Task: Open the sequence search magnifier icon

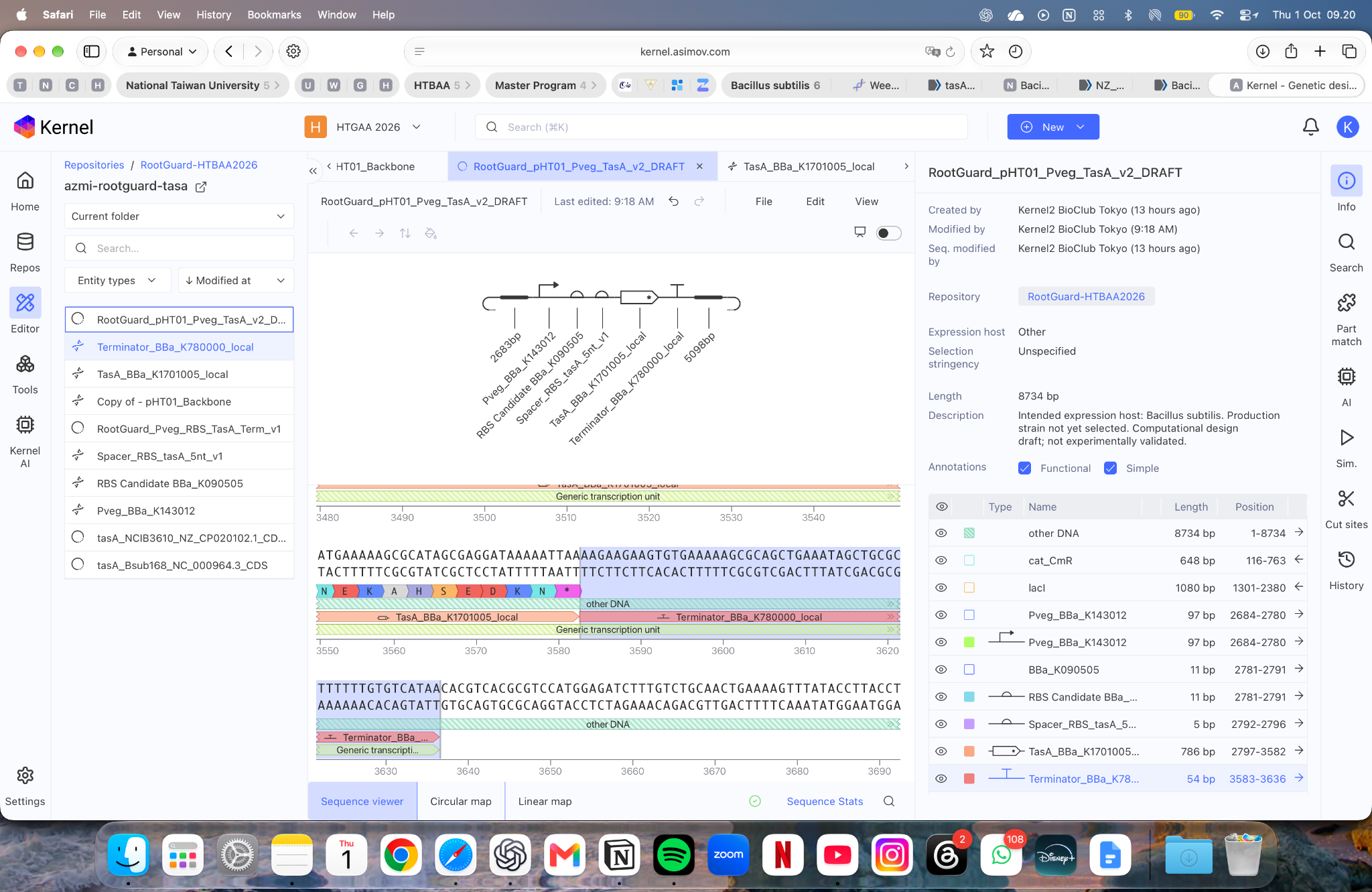Action: (889, 801)
